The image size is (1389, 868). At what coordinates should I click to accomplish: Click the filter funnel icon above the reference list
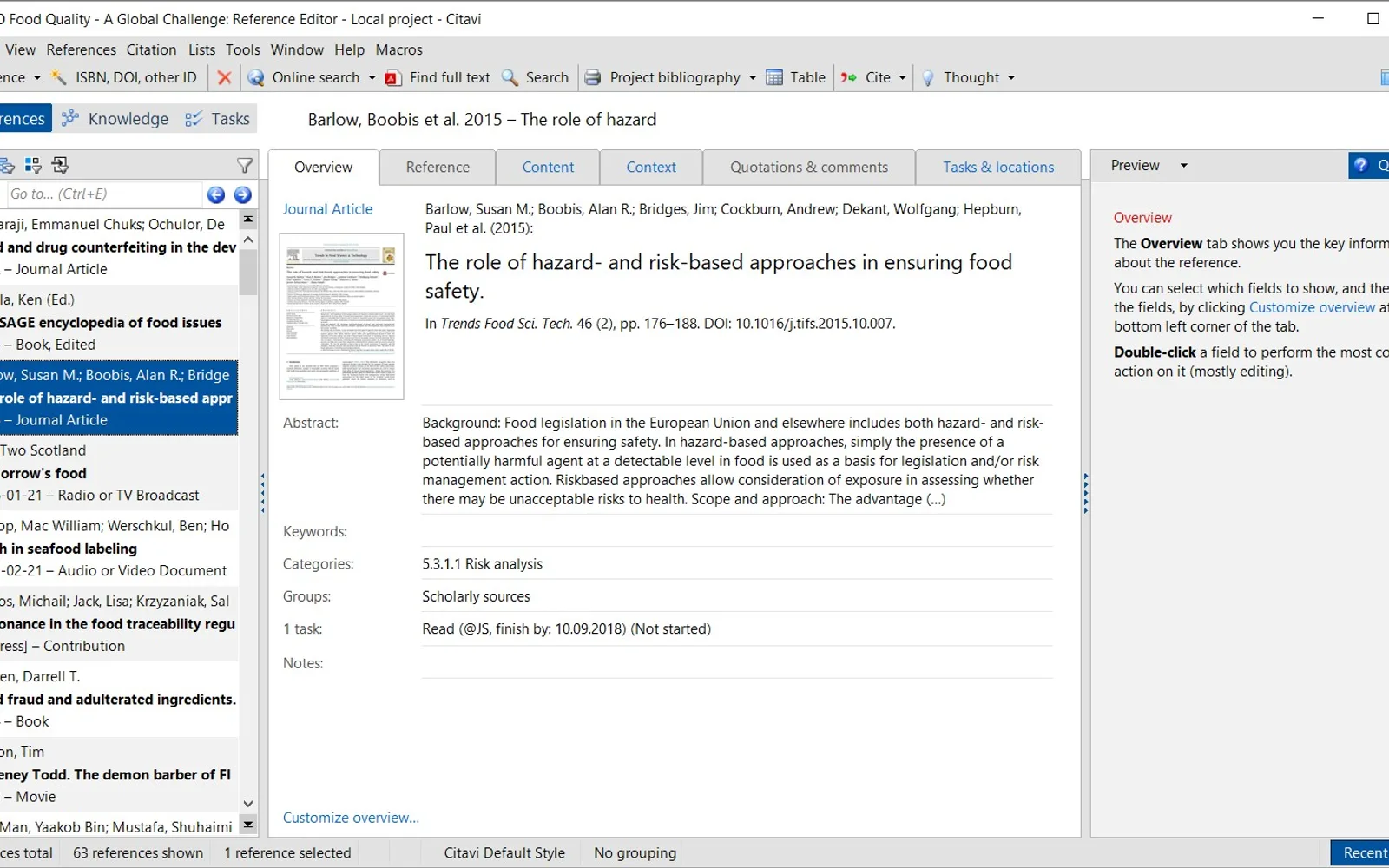pyautogui.click(x=245, y=165)
